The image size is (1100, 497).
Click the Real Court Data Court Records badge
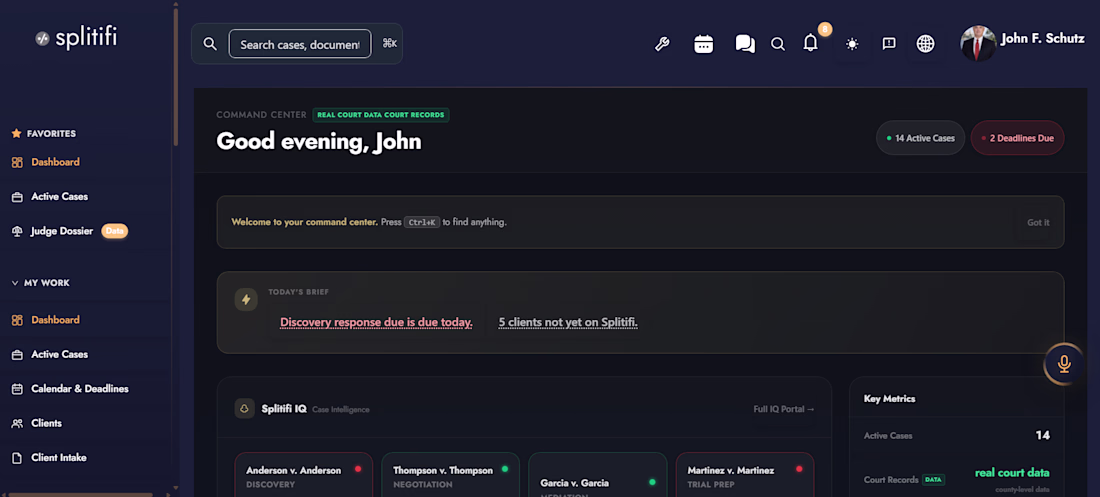click(x=381, y=114)
